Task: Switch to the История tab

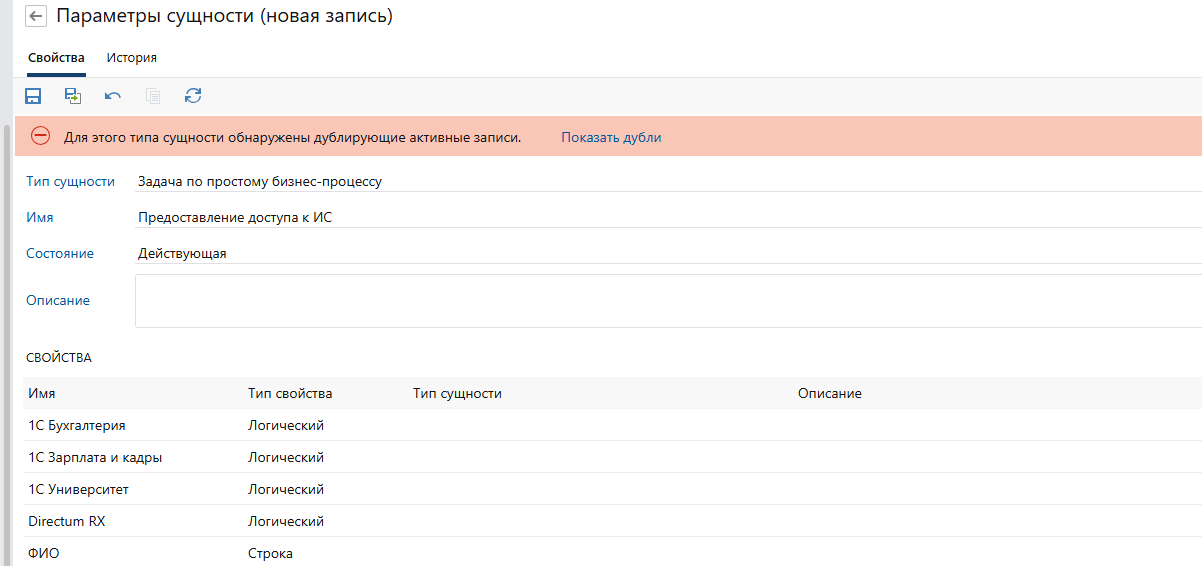Action: [132, 58]
